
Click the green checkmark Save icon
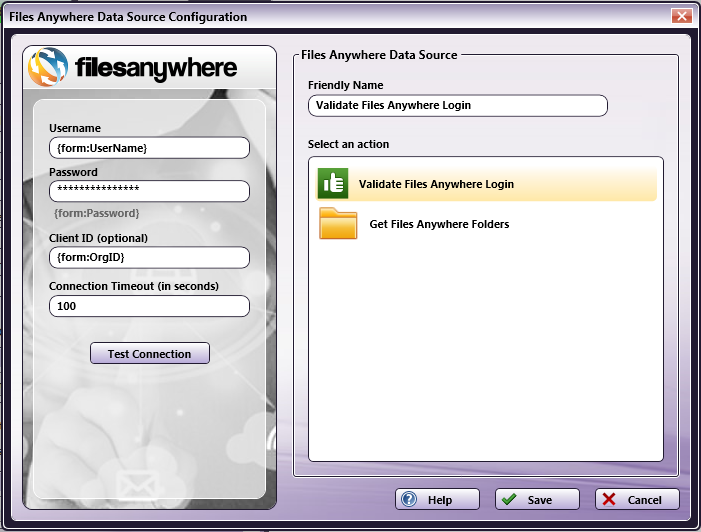pyautogui.click(x=509, y=499)
